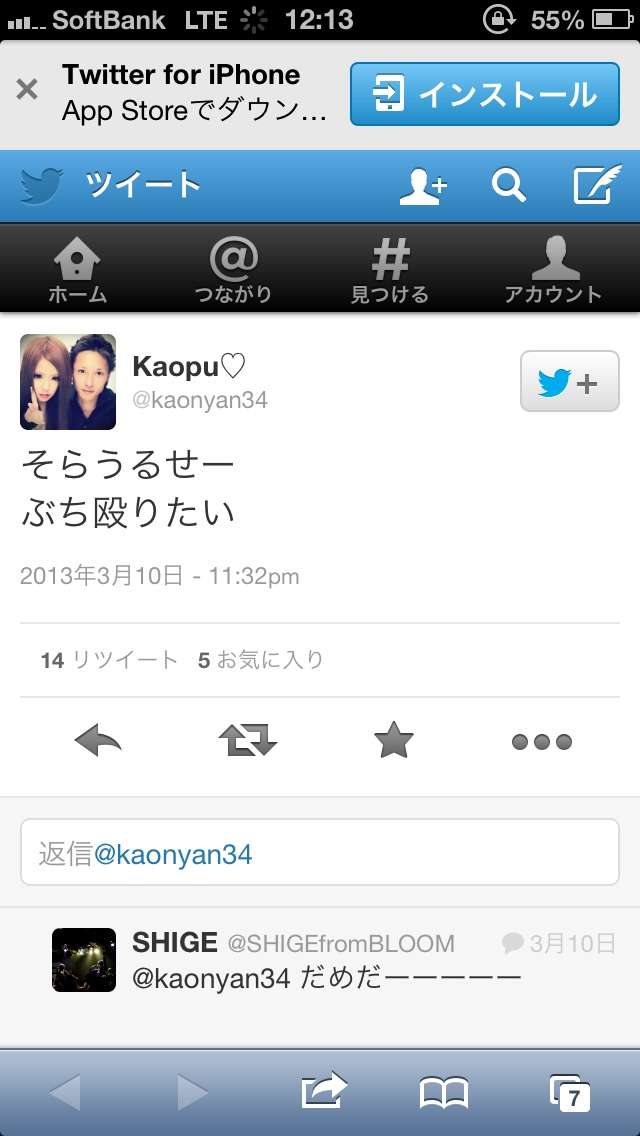Screen dimensions: 640x1136
Task: Switch to the つながり tab
Action: 234,271
